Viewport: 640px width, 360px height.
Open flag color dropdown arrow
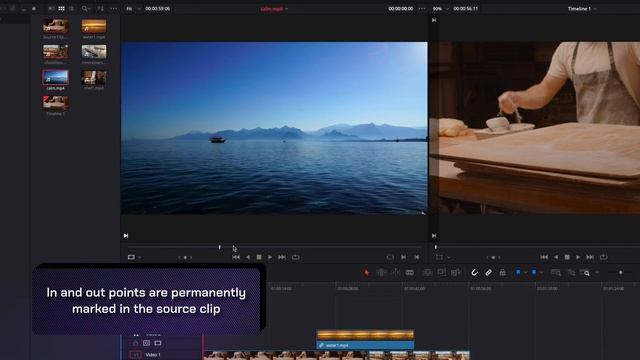click(525, 273)
